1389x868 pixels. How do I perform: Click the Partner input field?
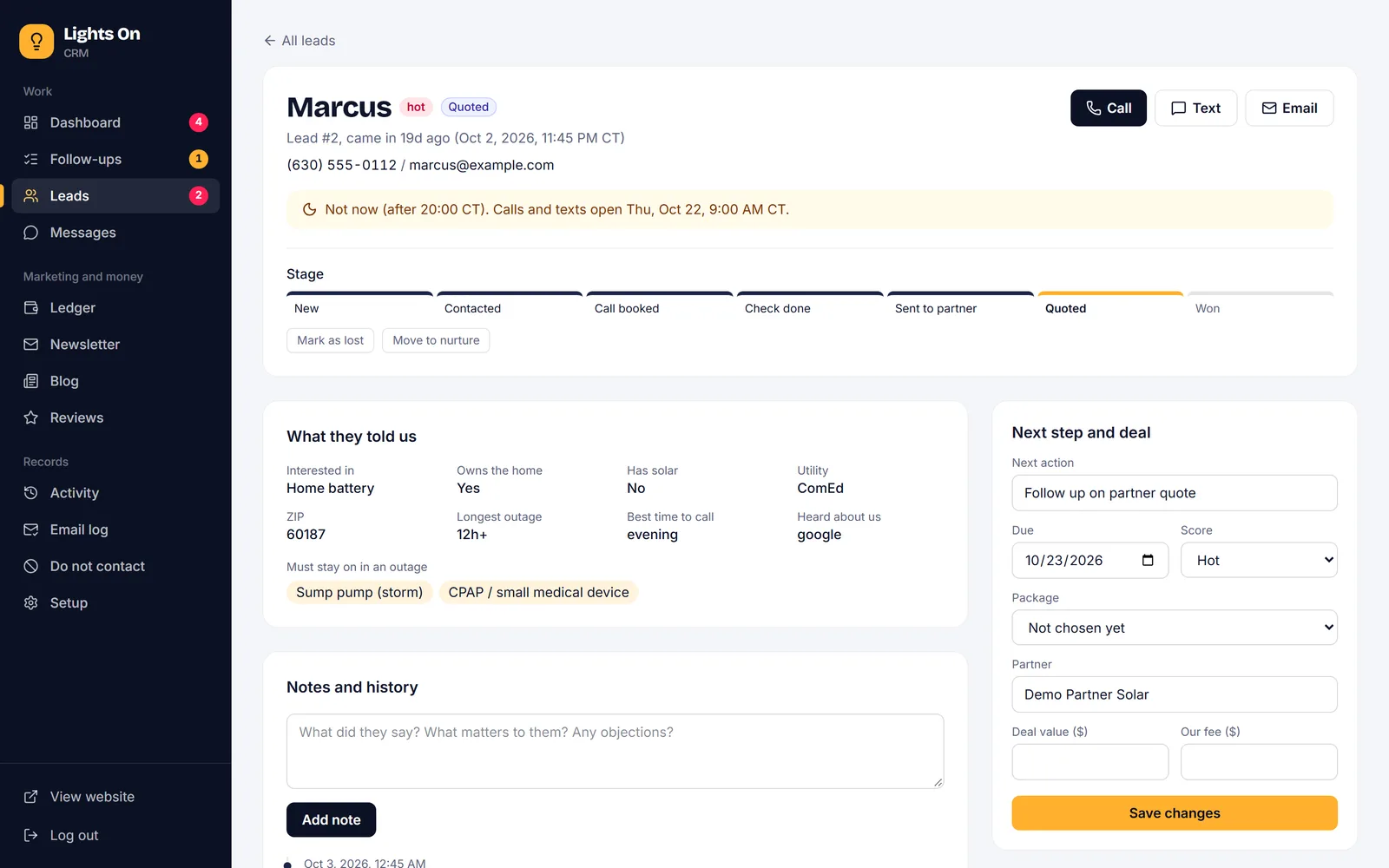[x=1175, y=694]
